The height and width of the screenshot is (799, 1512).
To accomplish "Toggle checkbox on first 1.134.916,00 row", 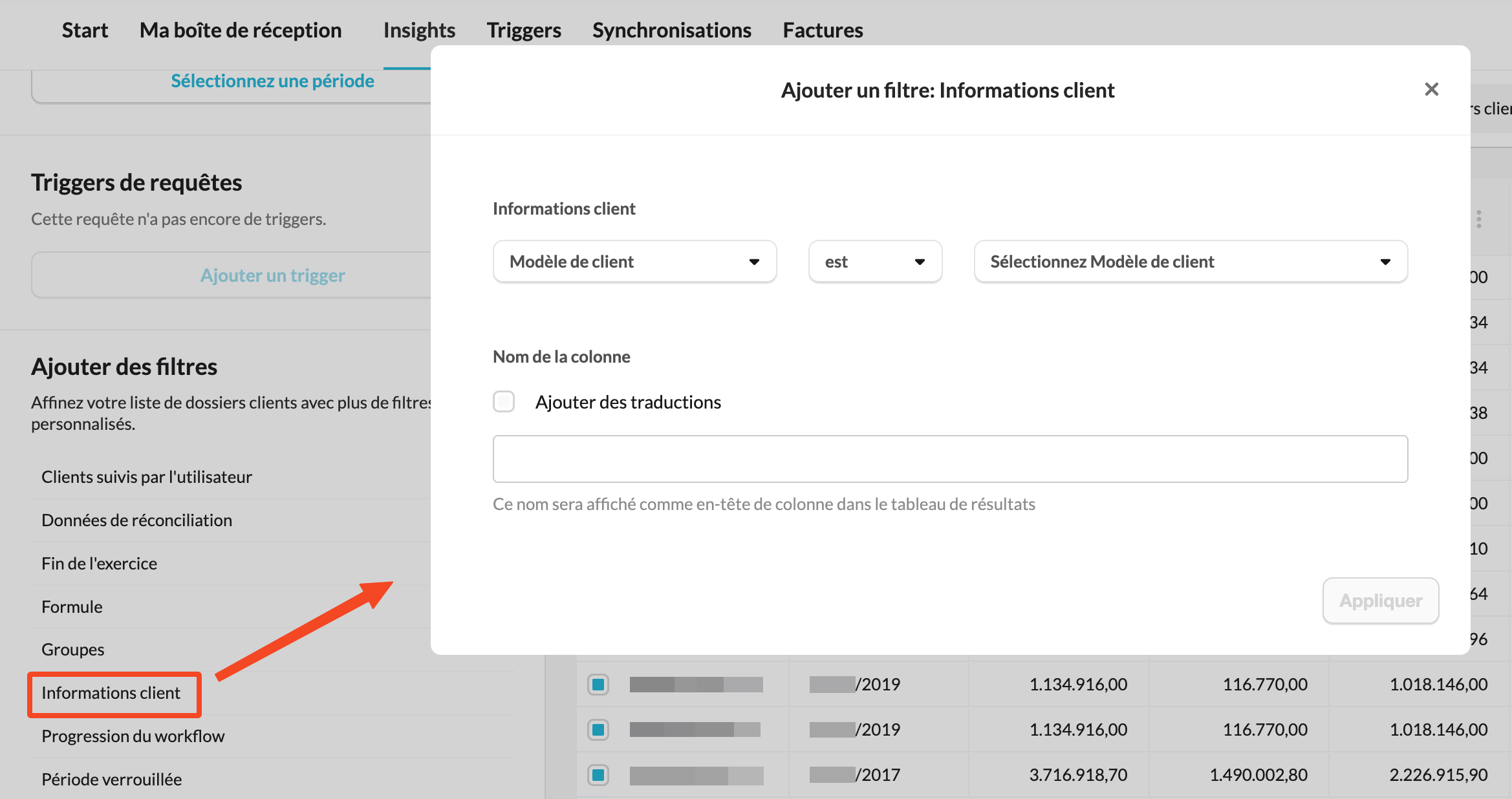I will 598,683.
